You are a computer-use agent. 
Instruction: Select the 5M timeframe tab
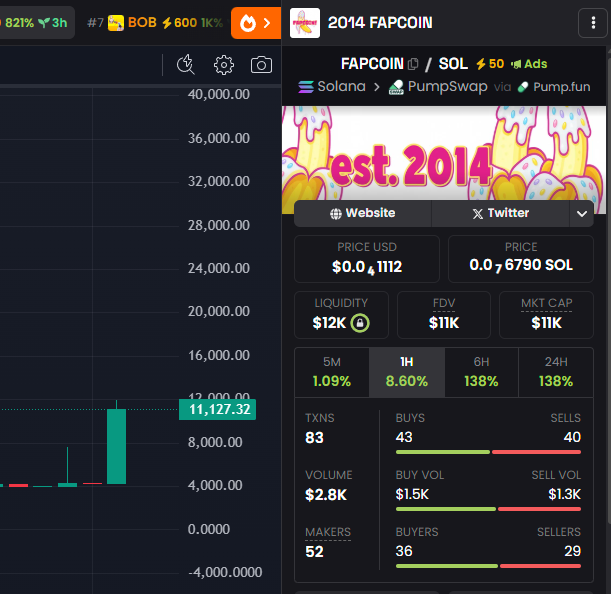pyautogui.click(x=332, y=372)
